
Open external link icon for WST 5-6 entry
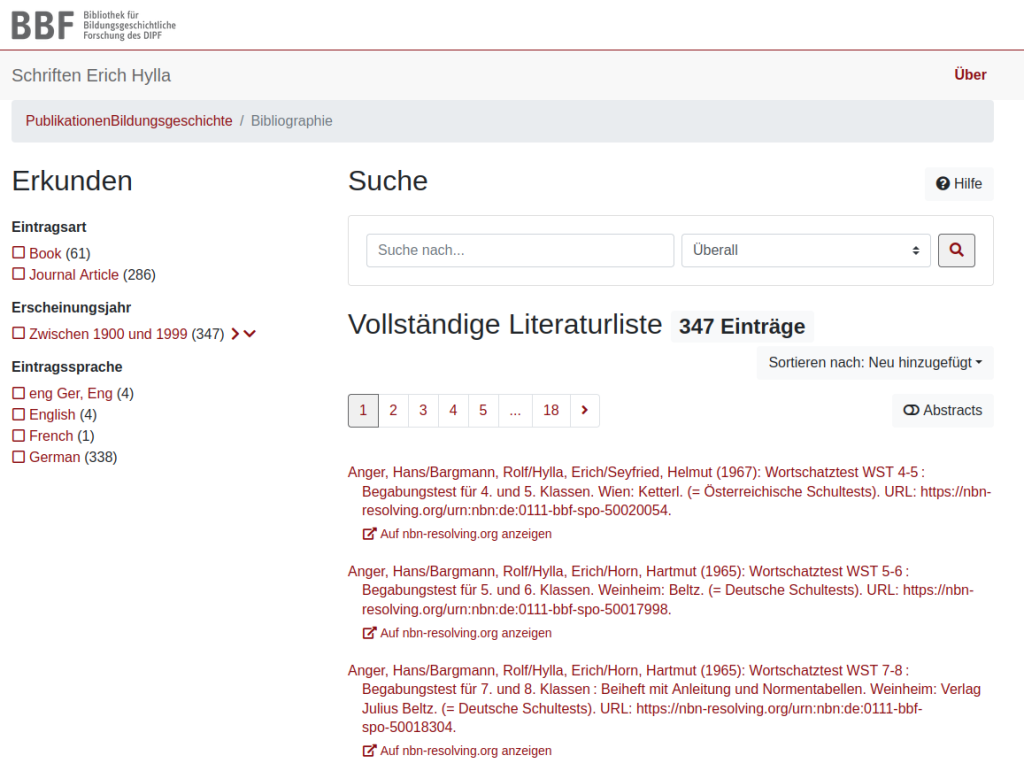369,633
